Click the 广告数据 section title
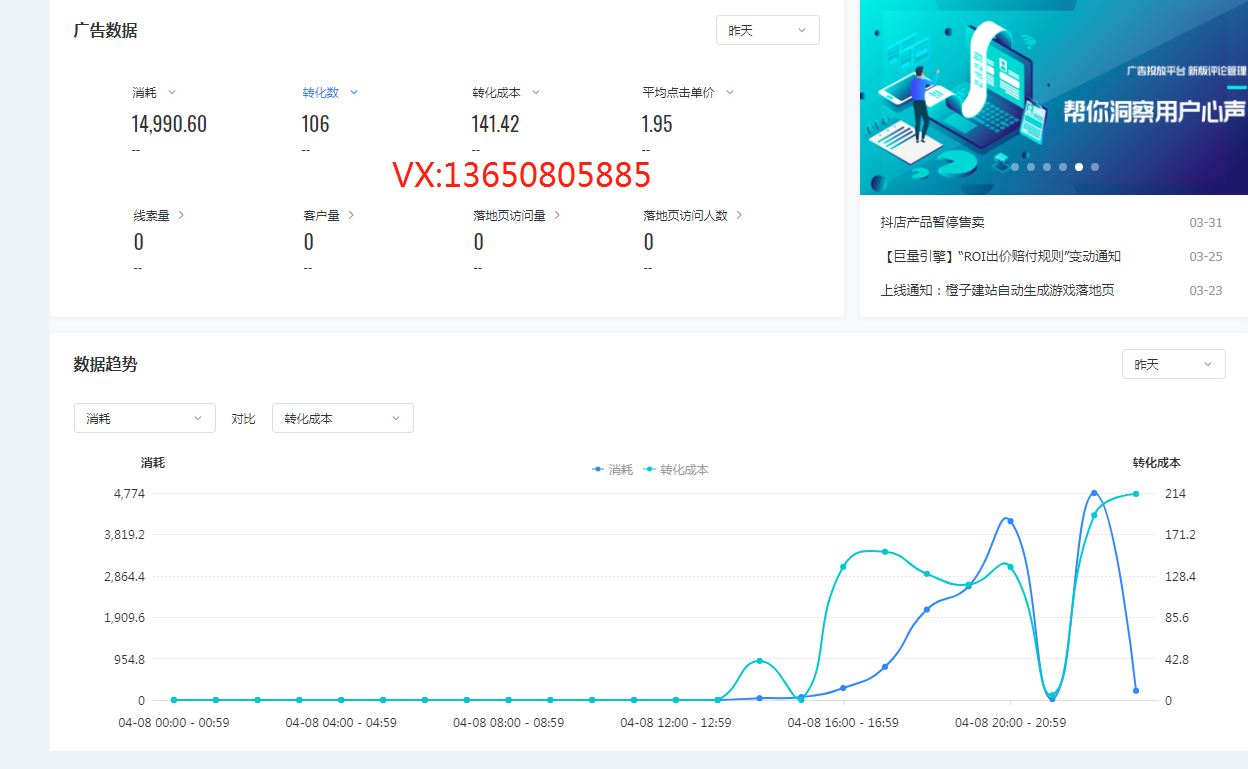 [105, 30]
